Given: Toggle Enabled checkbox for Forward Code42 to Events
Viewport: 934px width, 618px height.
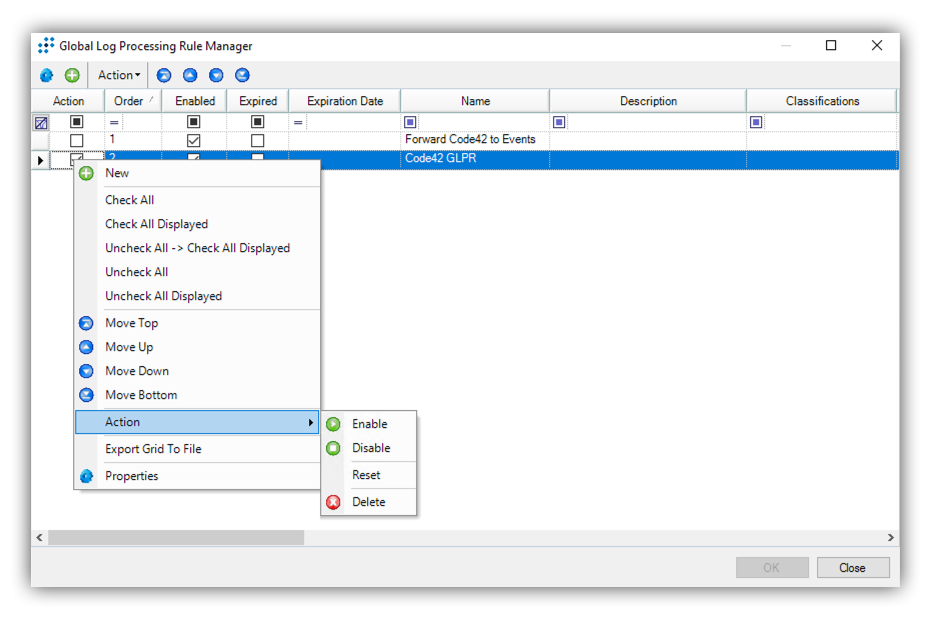Looking at the screenshot, I should point(194,141).
